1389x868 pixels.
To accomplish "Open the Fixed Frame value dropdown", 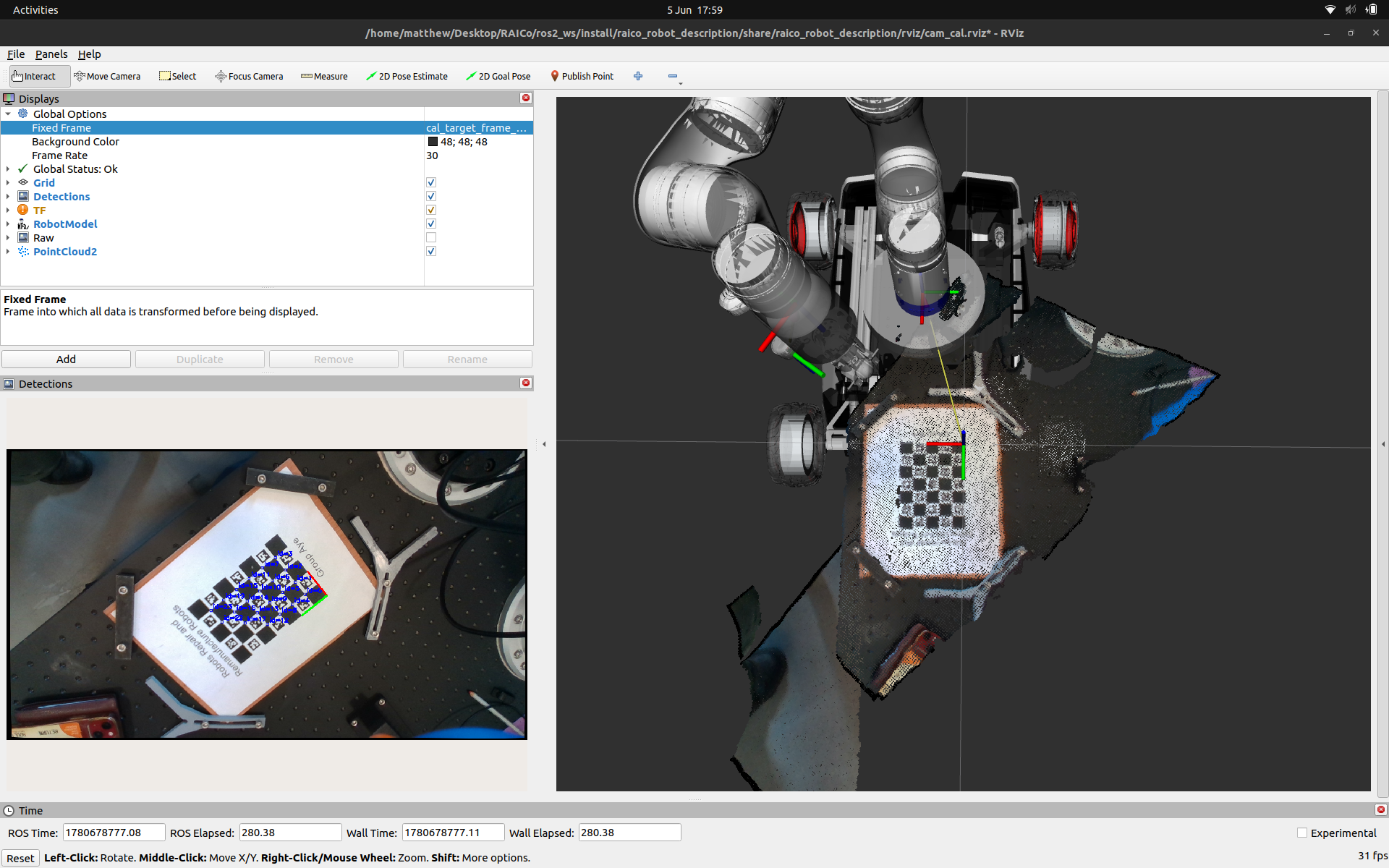I will pyautogui.click(x=478, y=127).
